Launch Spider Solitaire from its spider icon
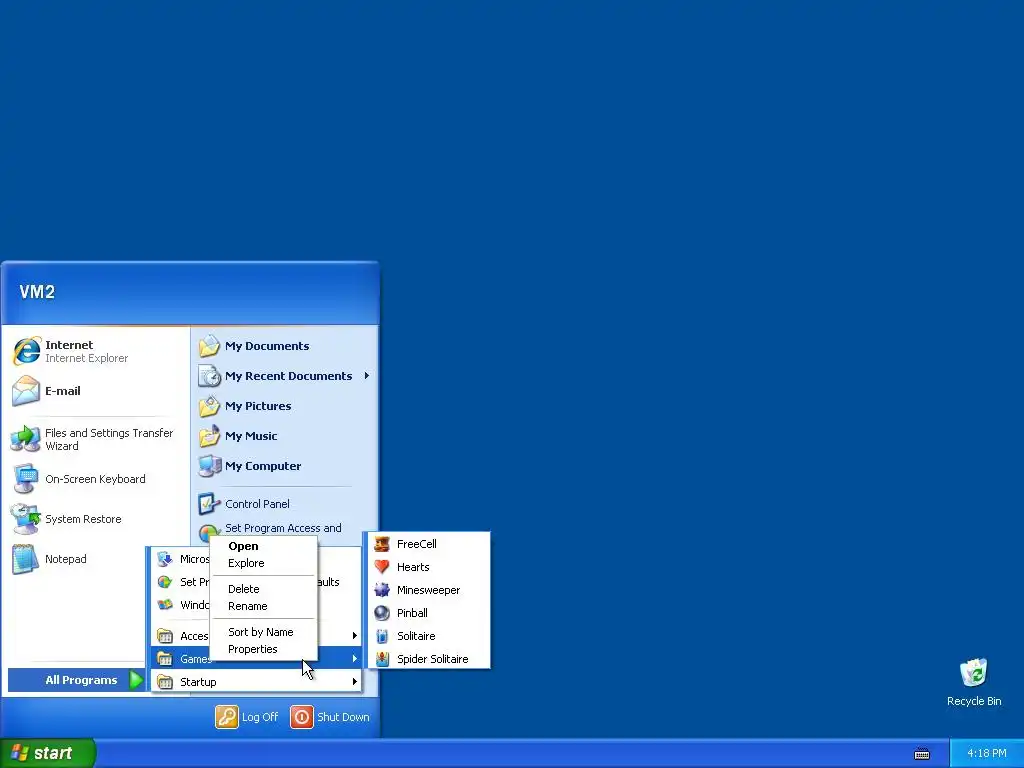1024x768 pixels. coord(382,659)
